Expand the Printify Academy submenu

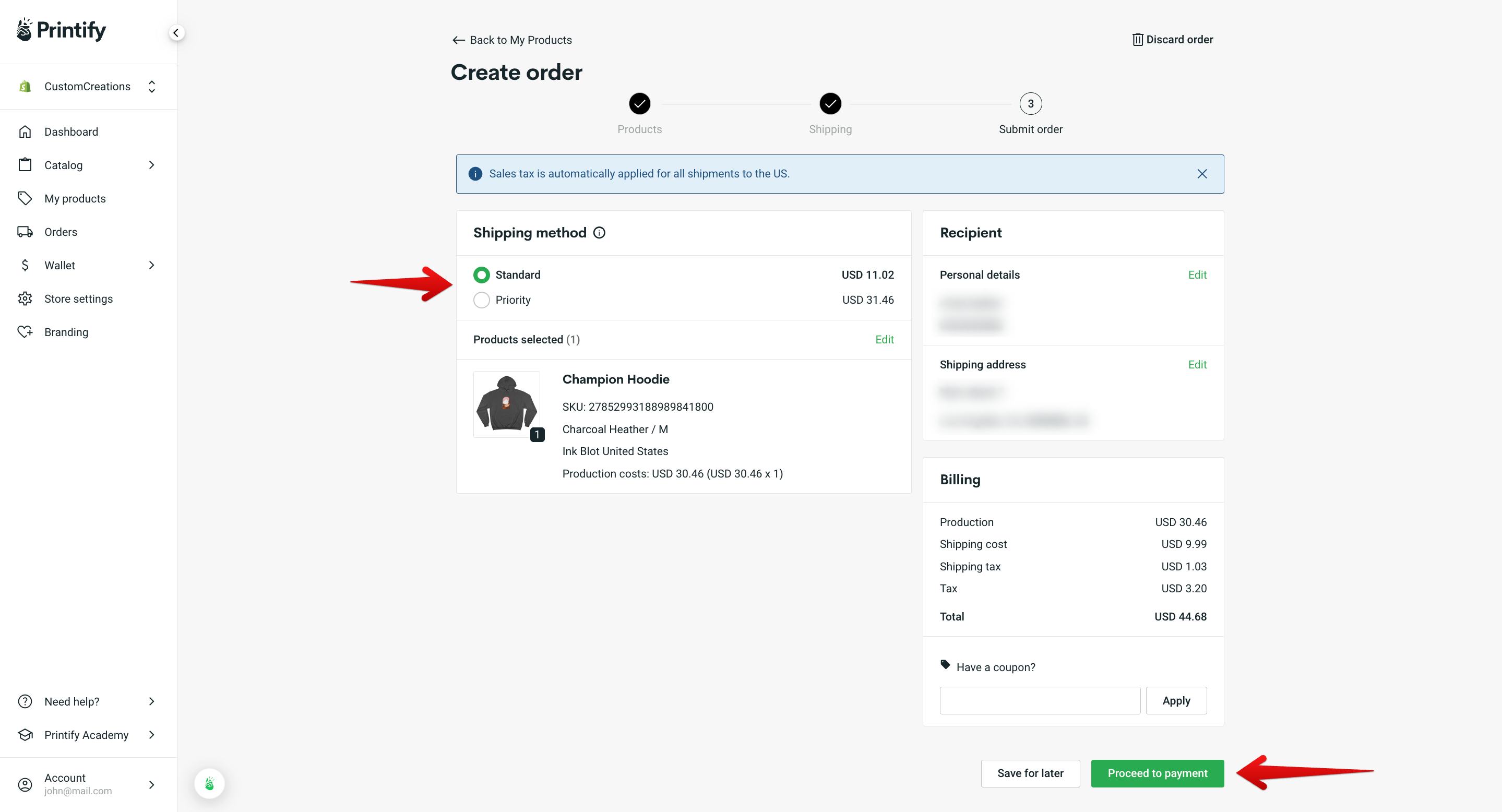tap(151, 734)
